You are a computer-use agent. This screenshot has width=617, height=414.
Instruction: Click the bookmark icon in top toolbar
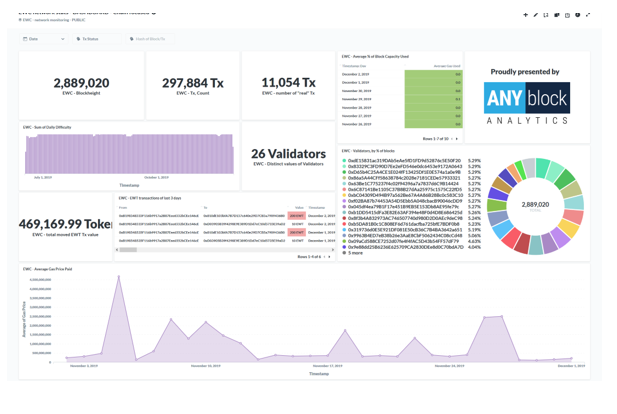(x=577, y=15)
